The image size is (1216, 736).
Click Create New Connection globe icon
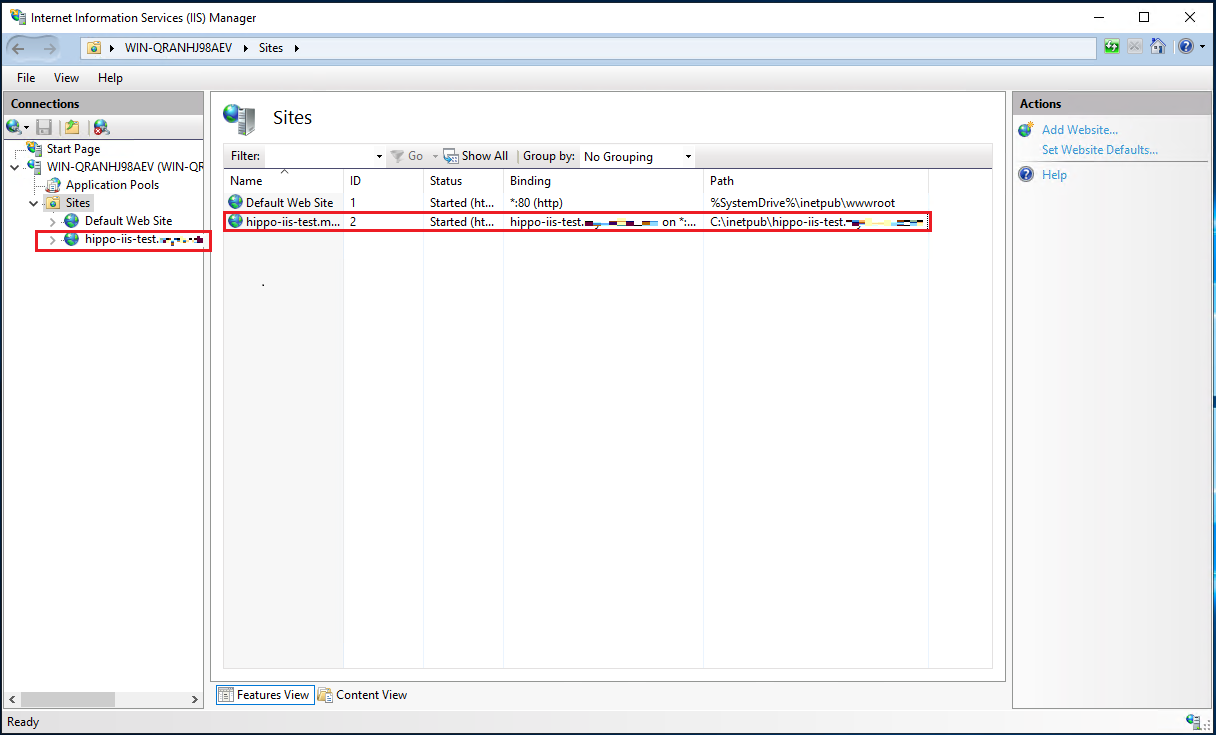click(x=13, y=127)
